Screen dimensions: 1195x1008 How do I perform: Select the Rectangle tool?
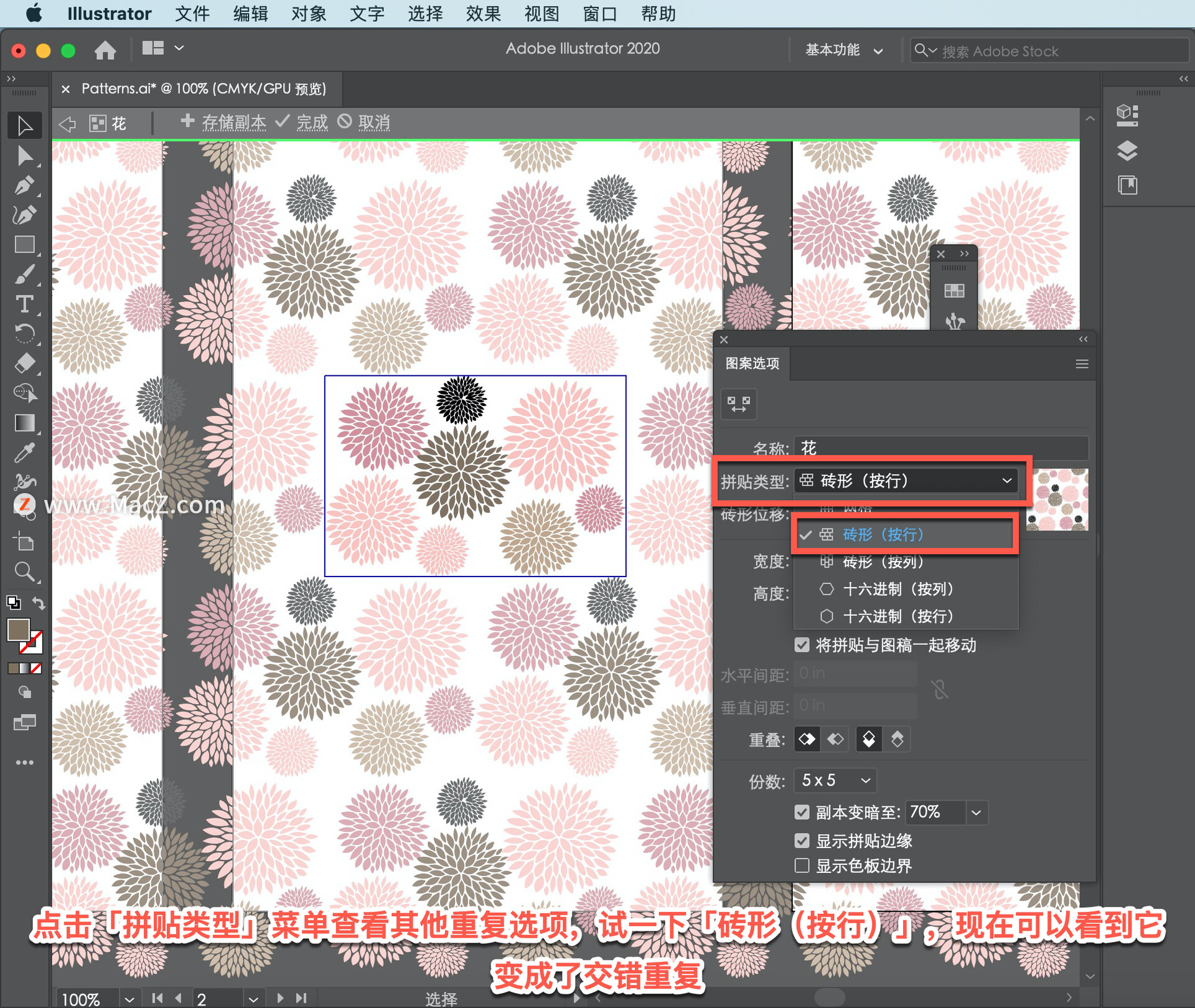pyautogui.click(x=24, y=245)
